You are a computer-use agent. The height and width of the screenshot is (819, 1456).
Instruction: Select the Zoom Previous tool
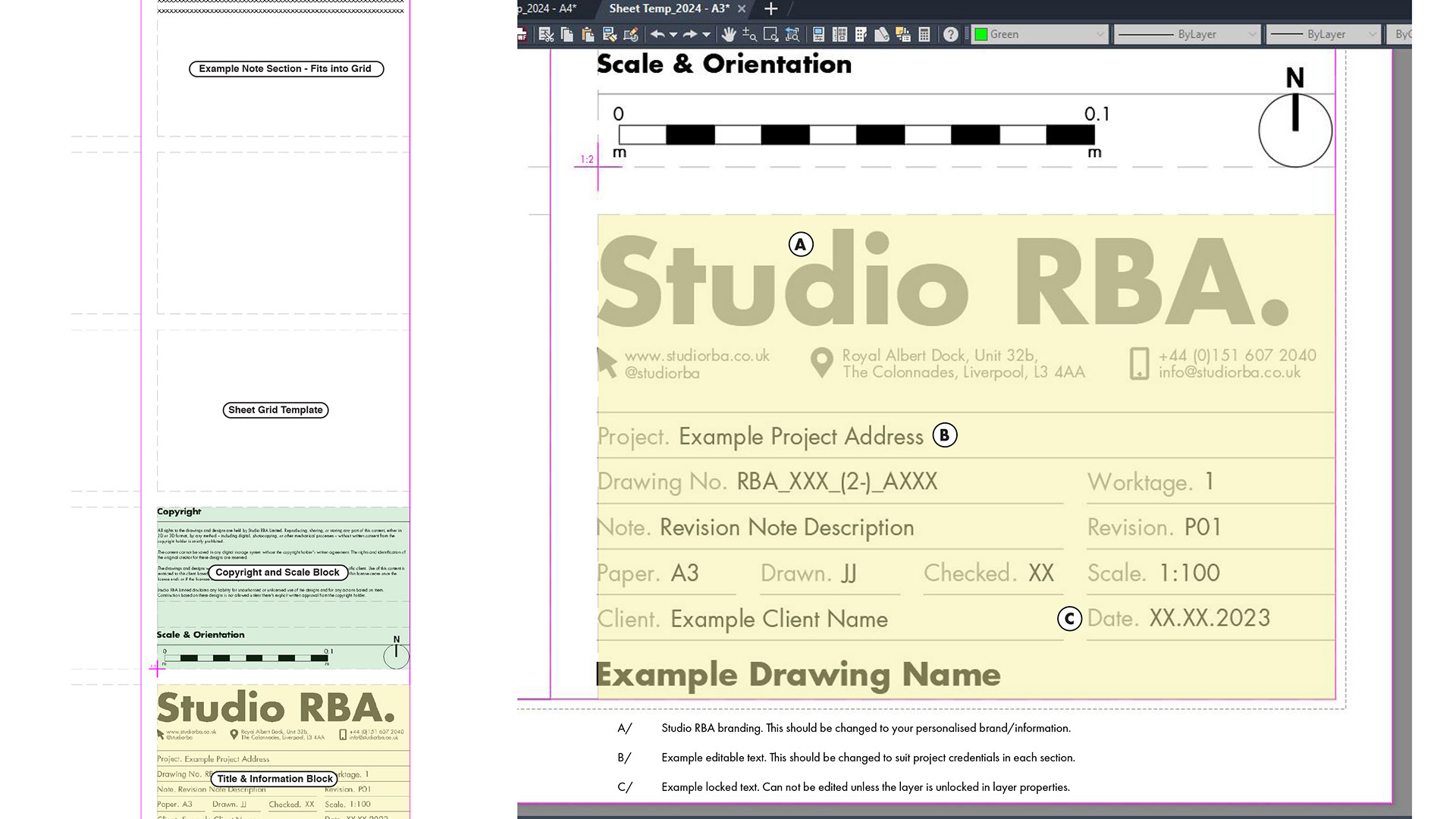[791, 35]
